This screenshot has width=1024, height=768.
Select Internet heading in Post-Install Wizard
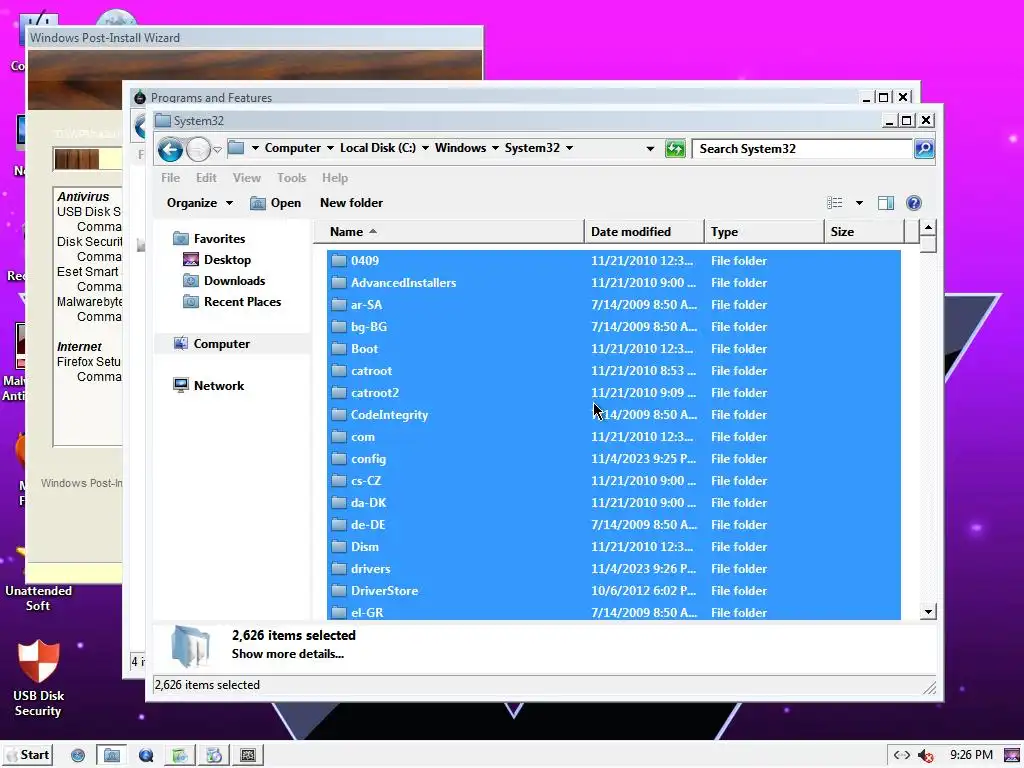pyautogui.click(x=79, y=347)
